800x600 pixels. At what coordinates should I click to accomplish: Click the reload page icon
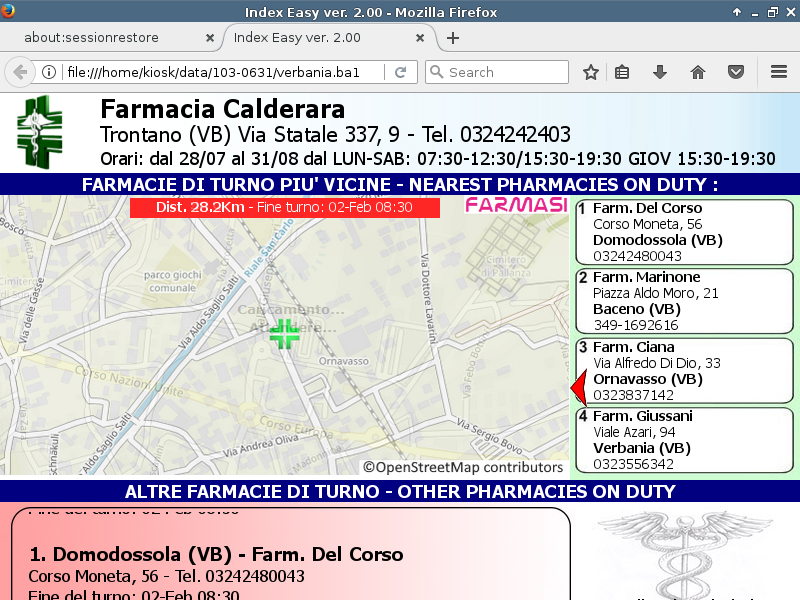pyautogui.click(x=400, y=72)
